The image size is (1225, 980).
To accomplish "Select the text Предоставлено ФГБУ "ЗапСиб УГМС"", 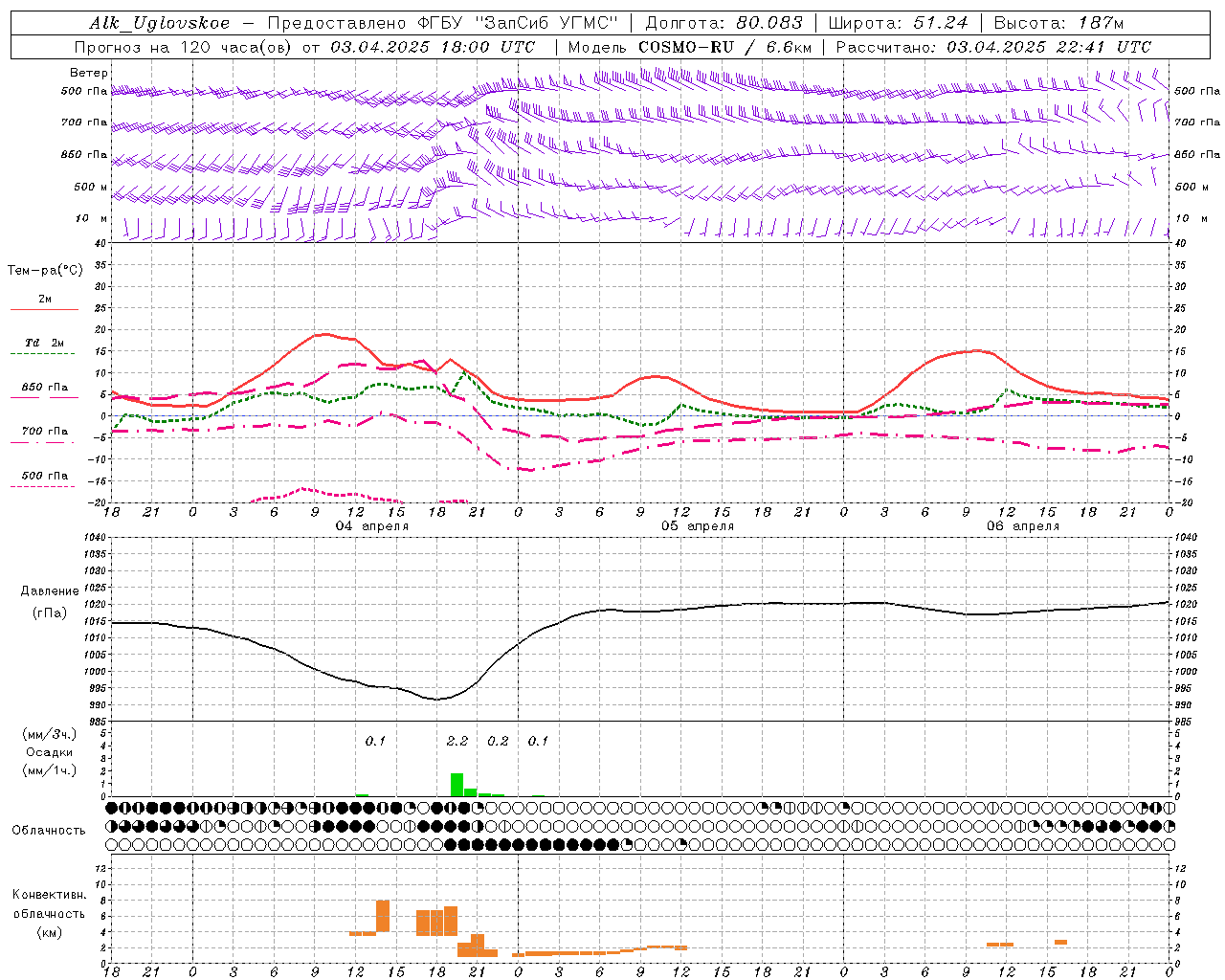I will tap(442, 23).
